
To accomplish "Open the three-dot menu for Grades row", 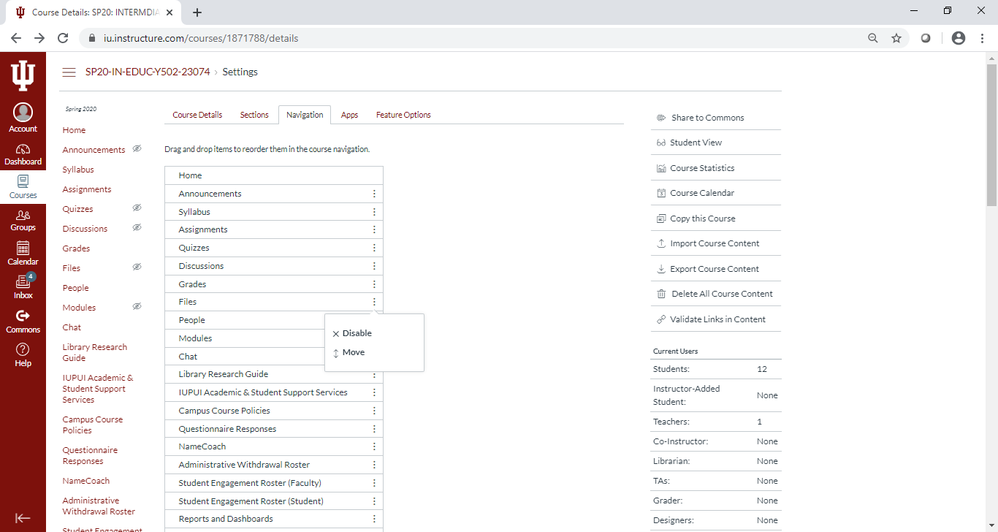I will click(x=374, y=284).
